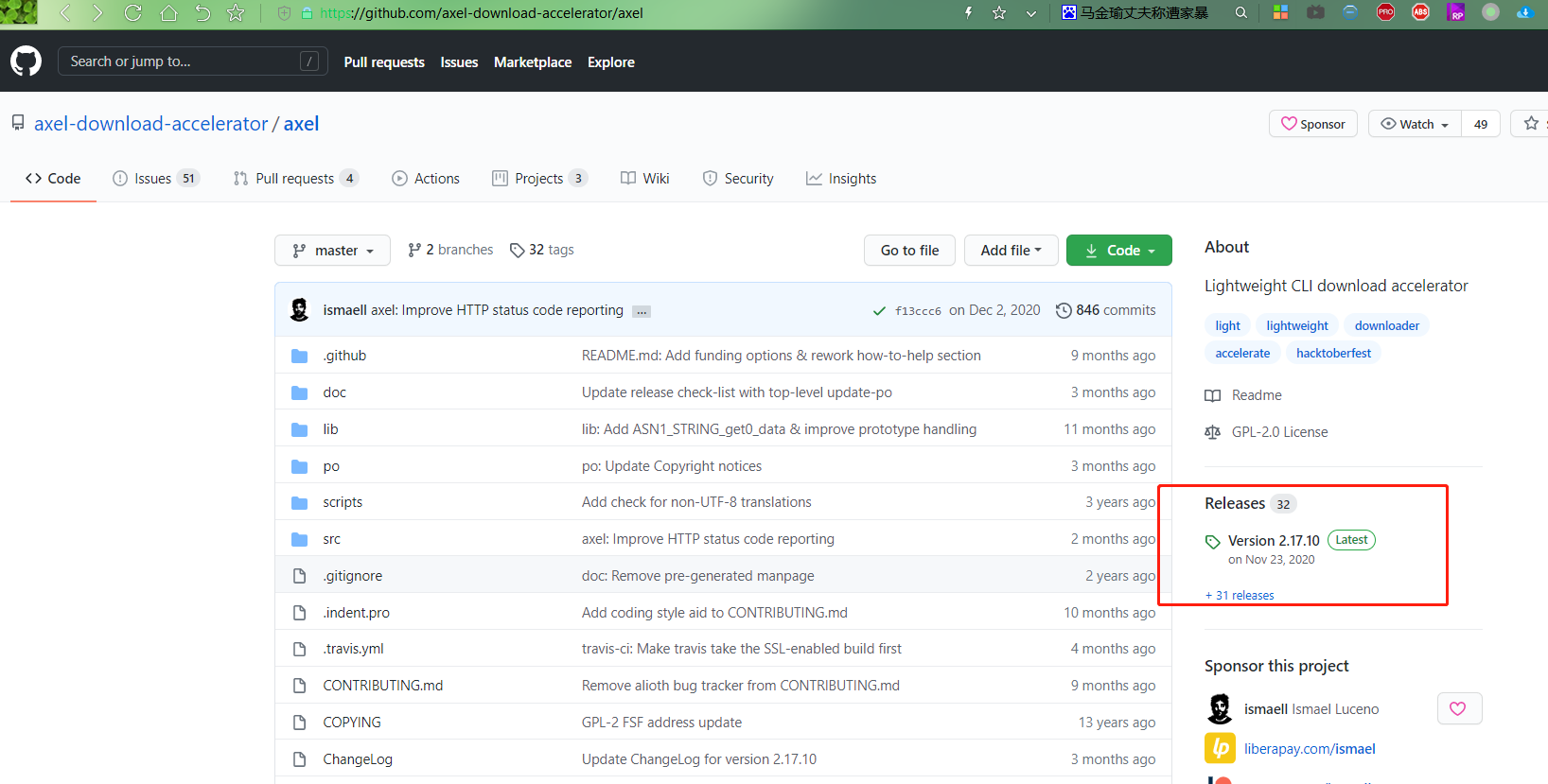Bookmark page with the left toolbar star

(236, 13)
